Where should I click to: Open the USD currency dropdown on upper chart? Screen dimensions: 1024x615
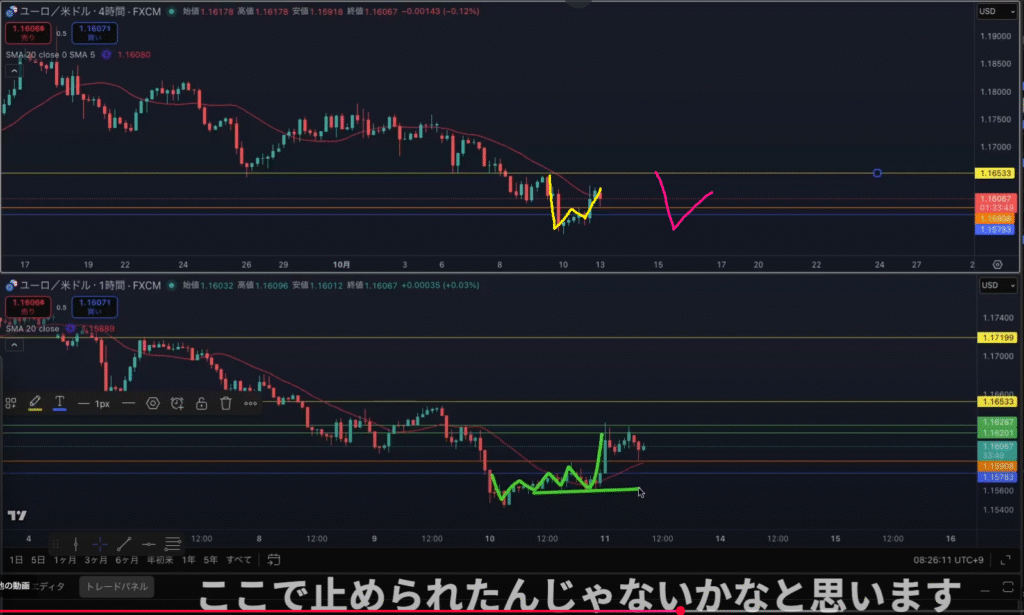pos(997,11)
